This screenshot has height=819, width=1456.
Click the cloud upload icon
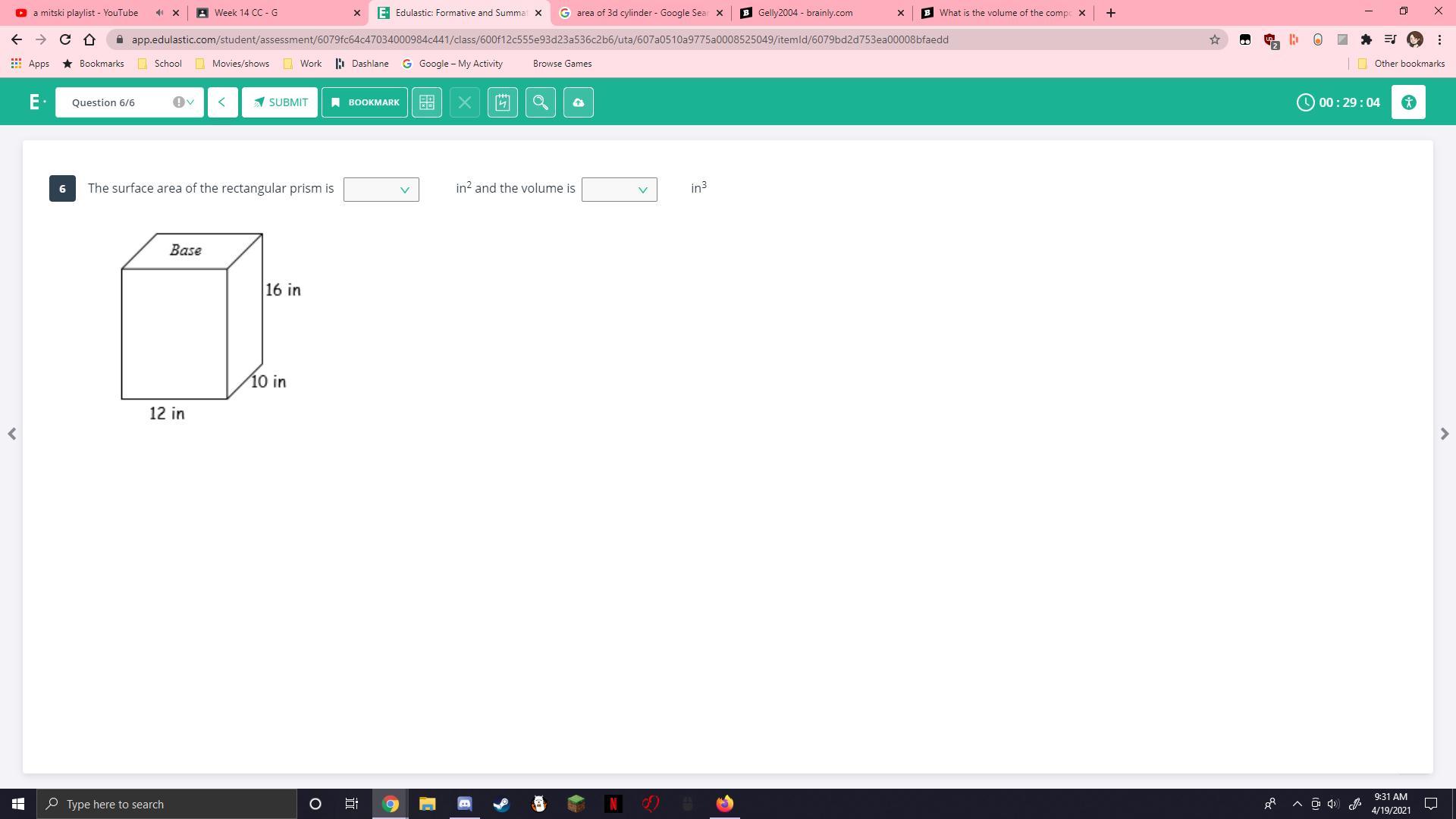(x=578, y=102)
